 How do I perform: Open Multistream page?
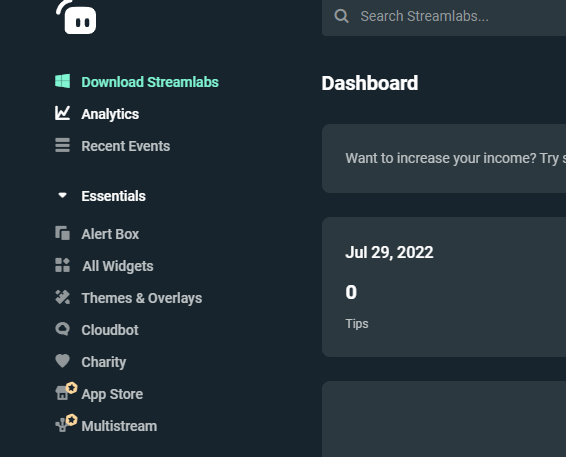119,426
